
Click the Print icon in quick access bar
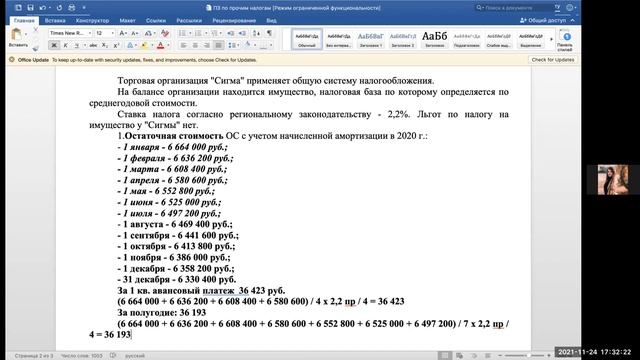point(72,8)
